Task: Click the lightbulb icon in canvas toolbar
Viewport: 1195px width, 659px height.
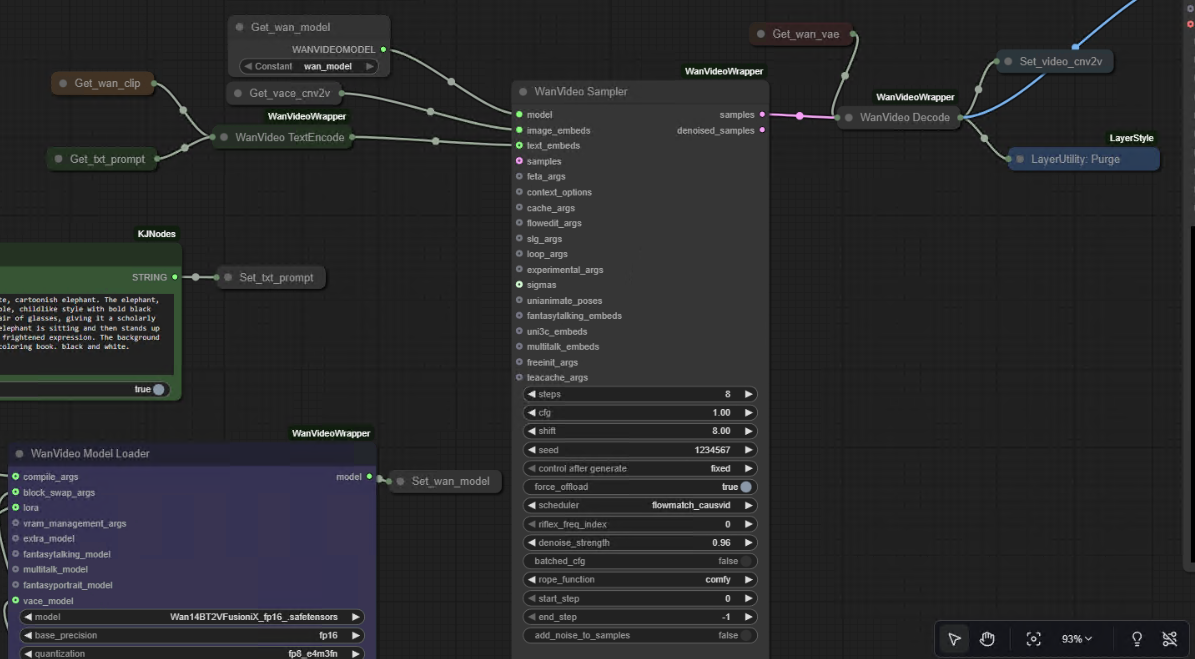Action: pyautogui.click(x=1136, y=639)
